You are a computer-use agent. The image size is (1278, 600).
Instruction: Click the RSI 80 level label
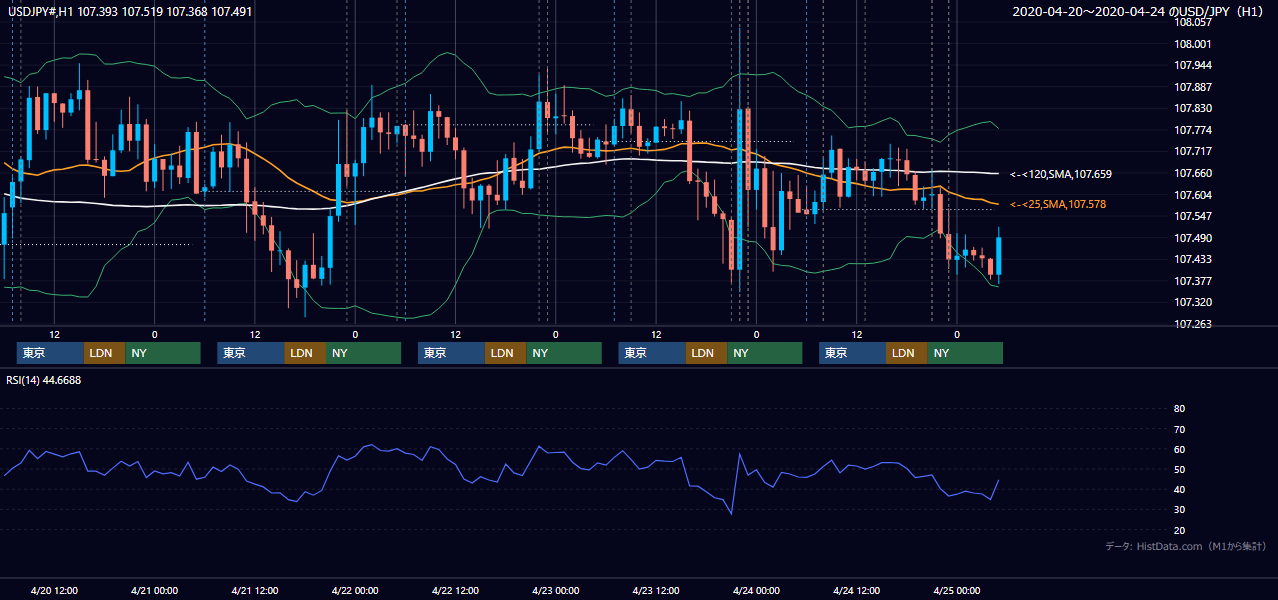click(1179, 409)
